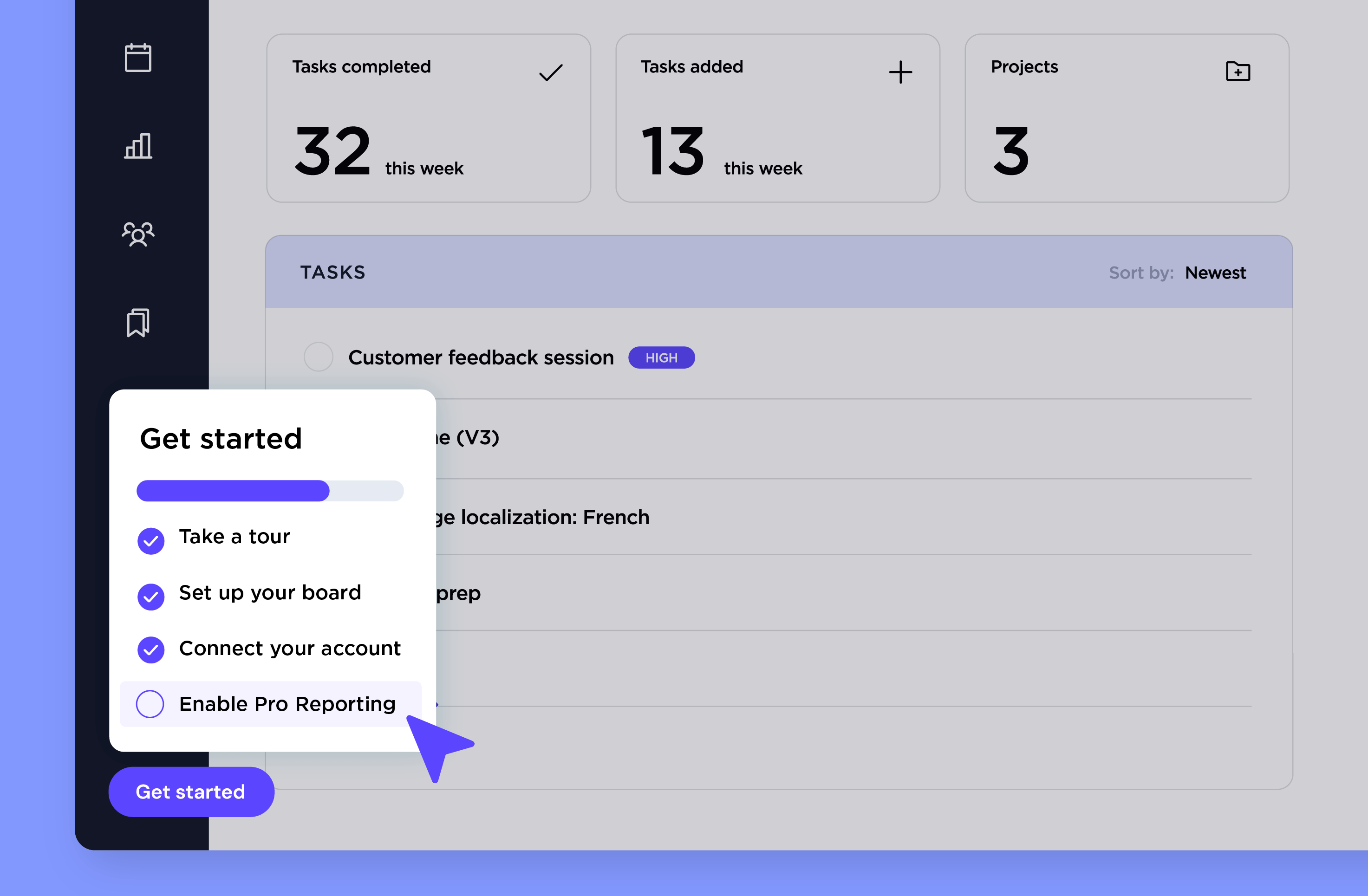Open the team members icon
1368x896 pixels.
tap(138, 234)
